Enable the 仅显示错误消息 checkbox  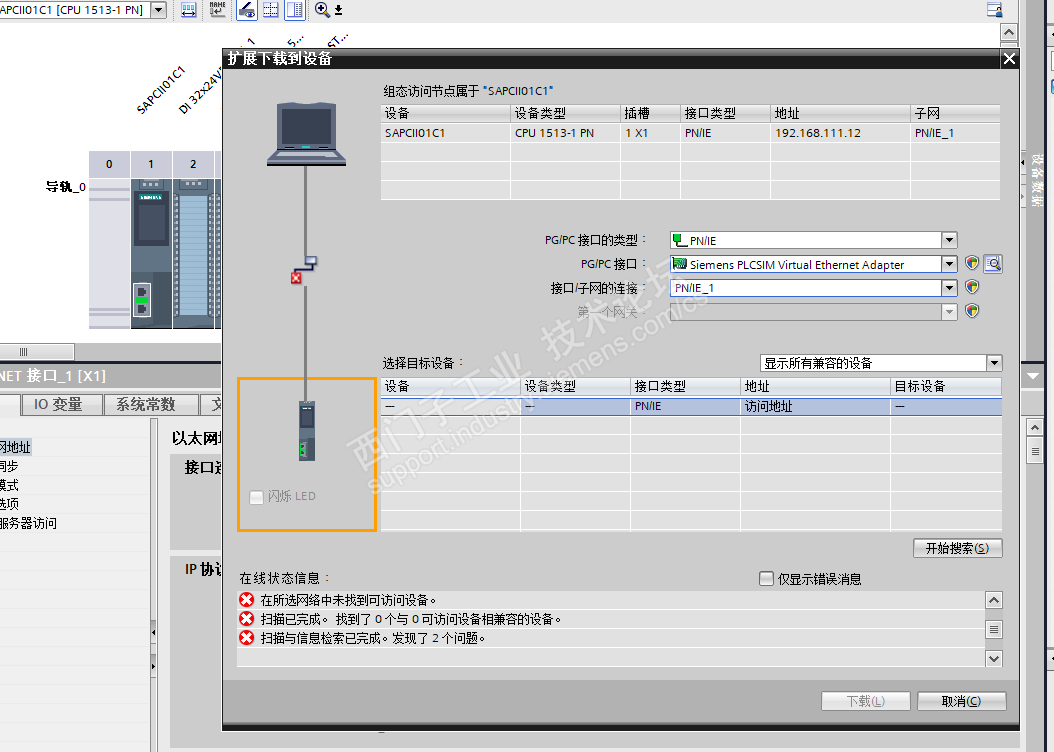click(x=766, y=579)
